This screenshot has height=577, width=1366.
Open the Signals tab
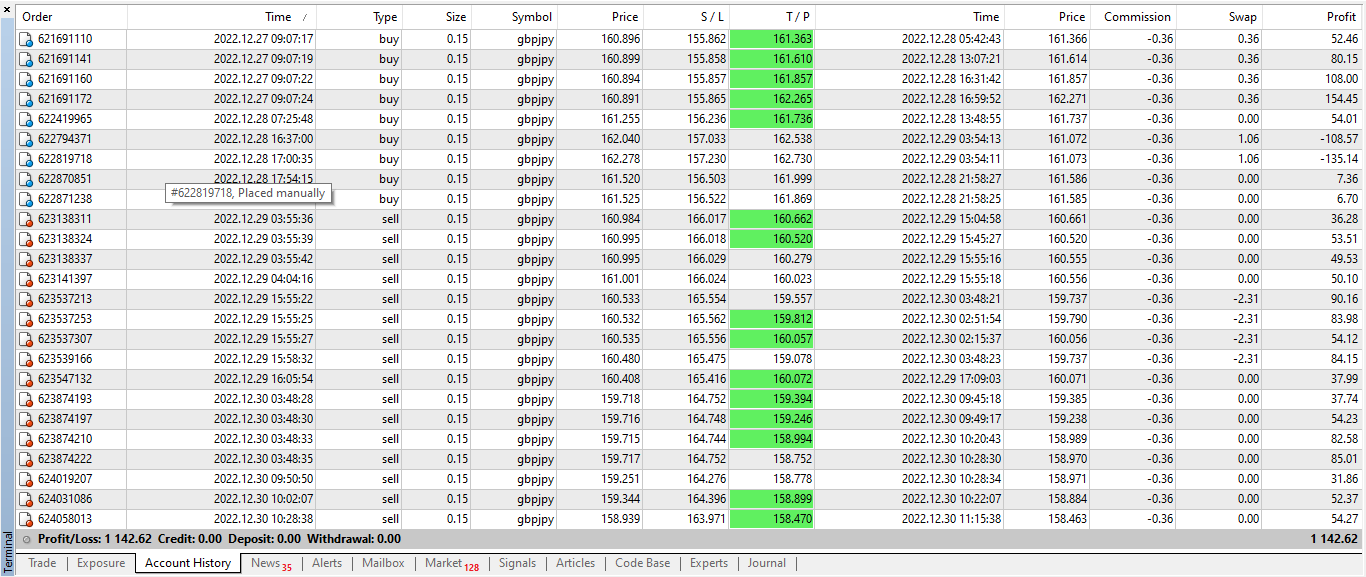pyautogui.click(x=517, y=563)
